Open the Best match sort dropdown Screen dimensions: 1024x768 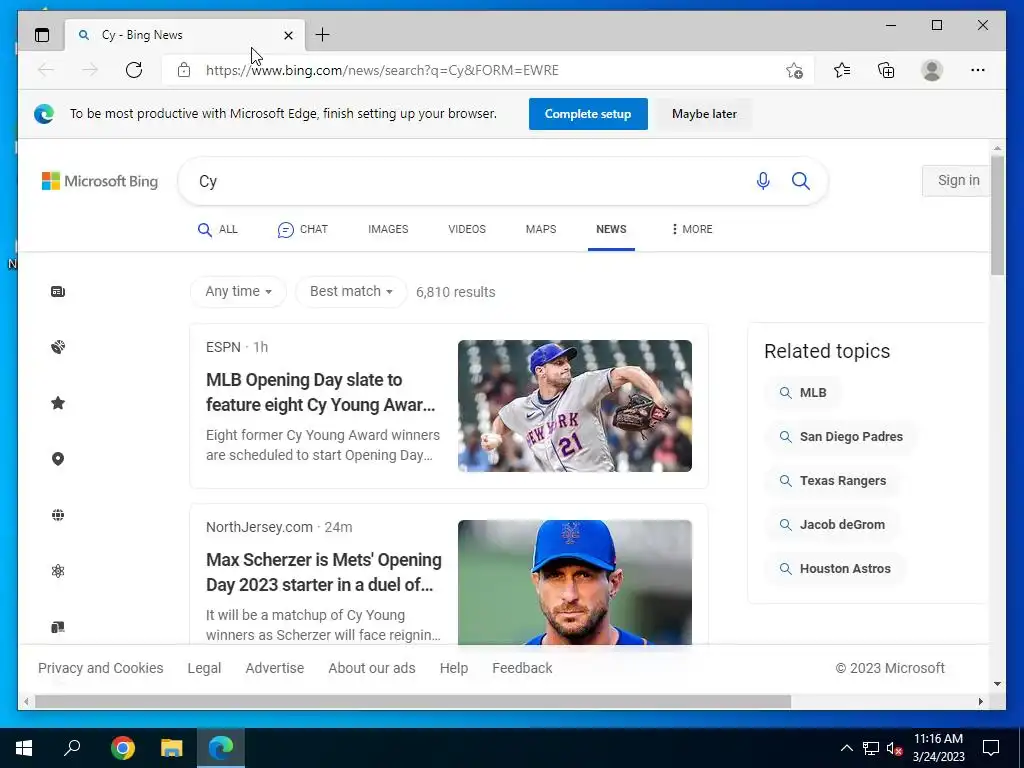point(351,291)
